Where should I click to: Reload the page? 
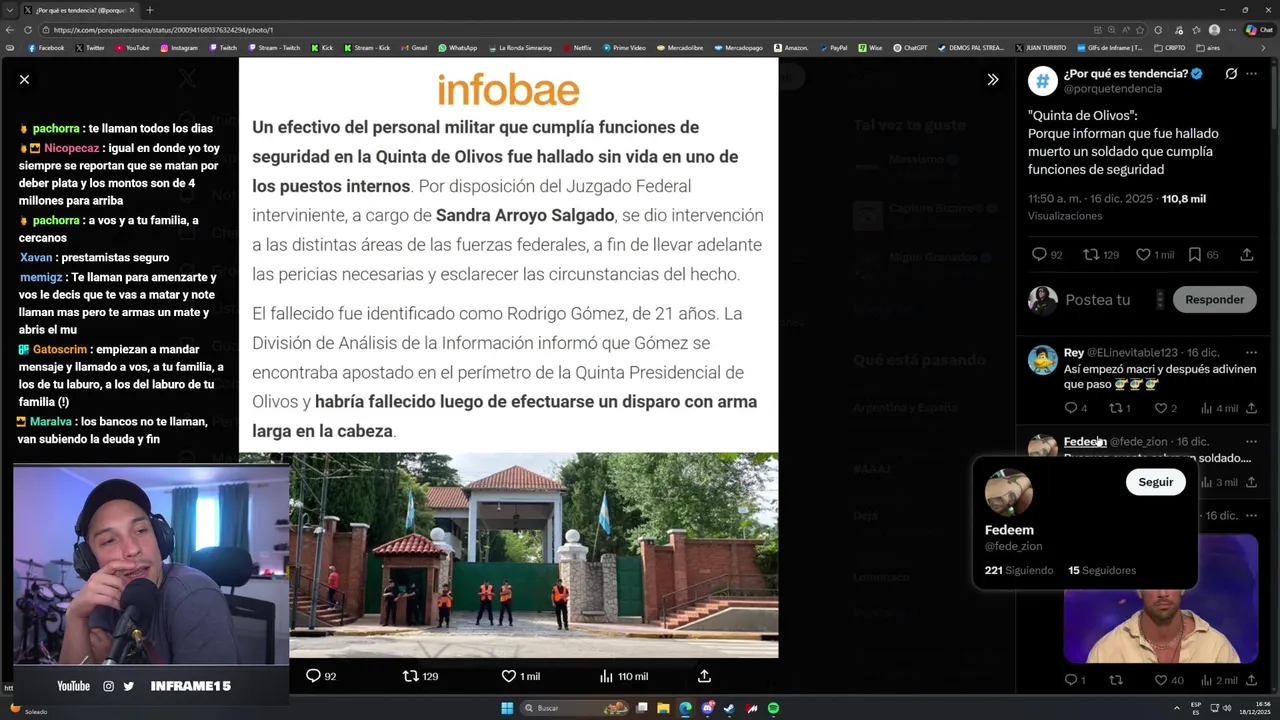(x=26, y=30)
